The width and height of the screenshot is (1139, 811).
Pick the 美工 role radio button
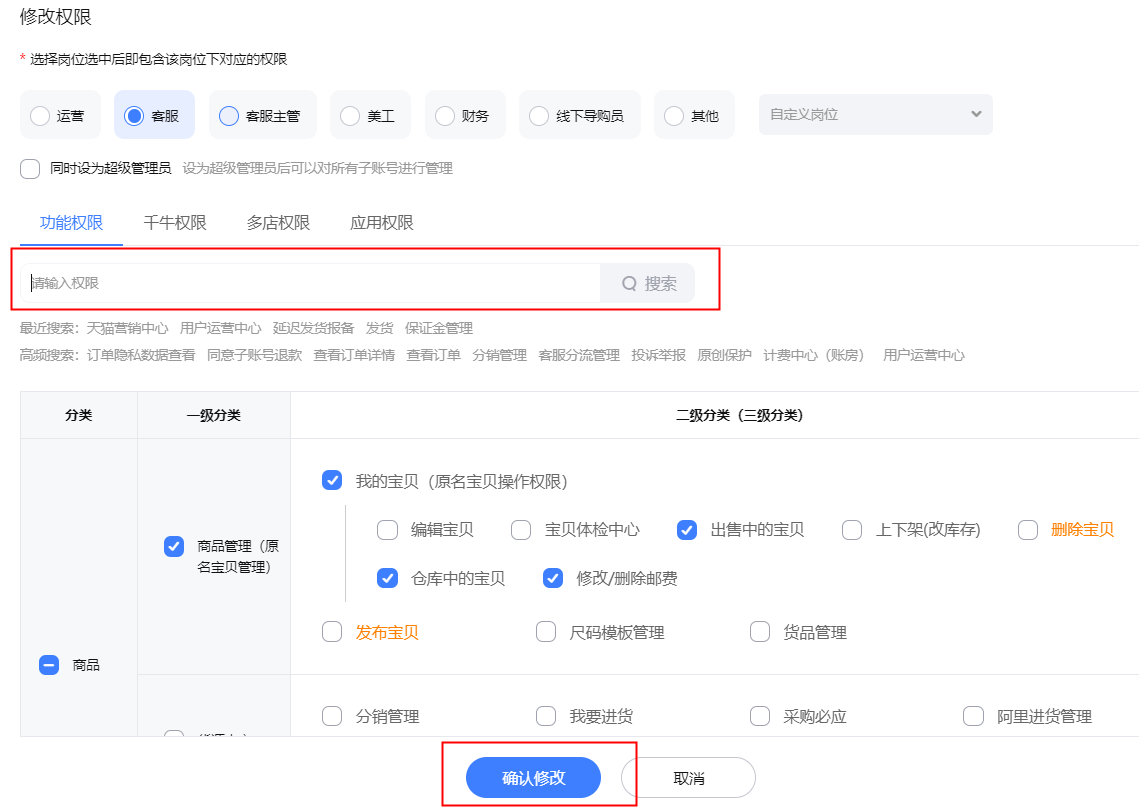[350, 116]
